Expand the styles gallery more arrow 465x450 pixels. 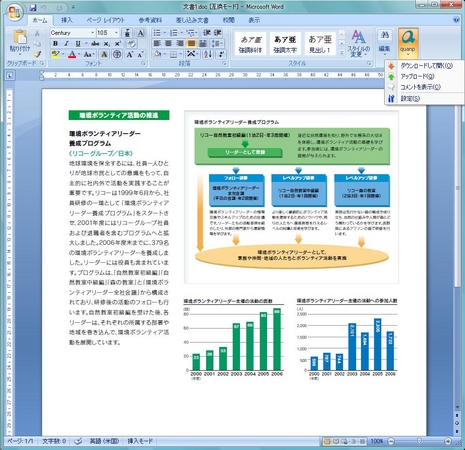[x=342, y=53]
